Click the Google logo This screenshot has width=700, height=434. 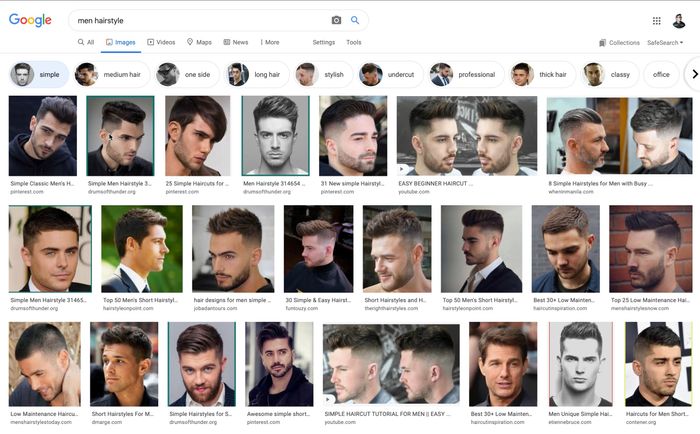[x=30, y=20]
